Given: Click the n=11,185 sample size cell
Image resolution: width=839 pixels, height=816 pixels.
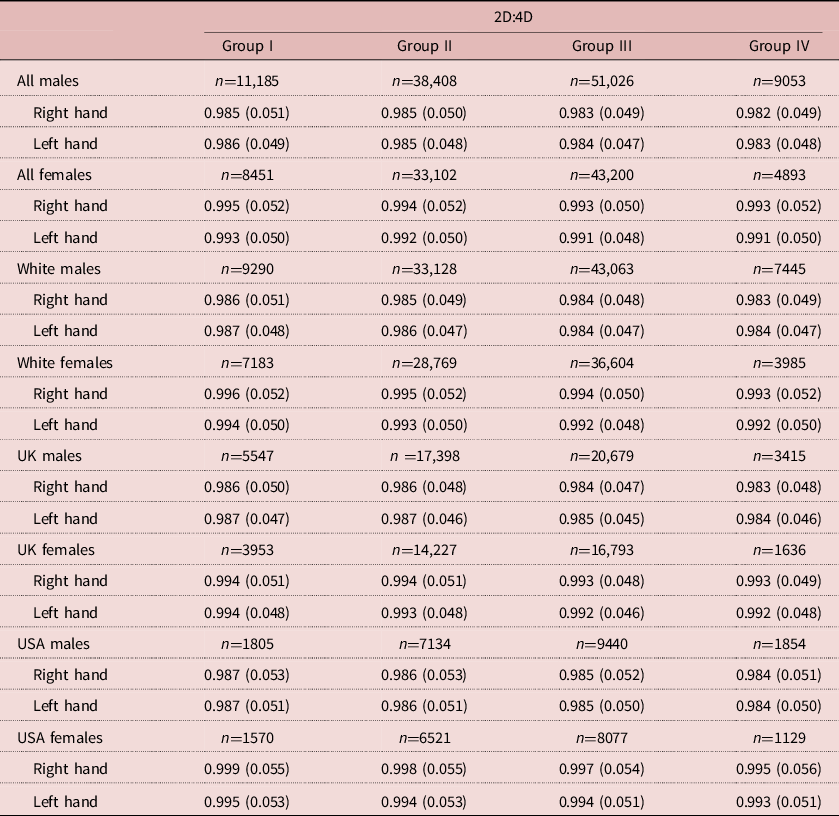Looking at the screenshot, I should (x=247, y=80).
